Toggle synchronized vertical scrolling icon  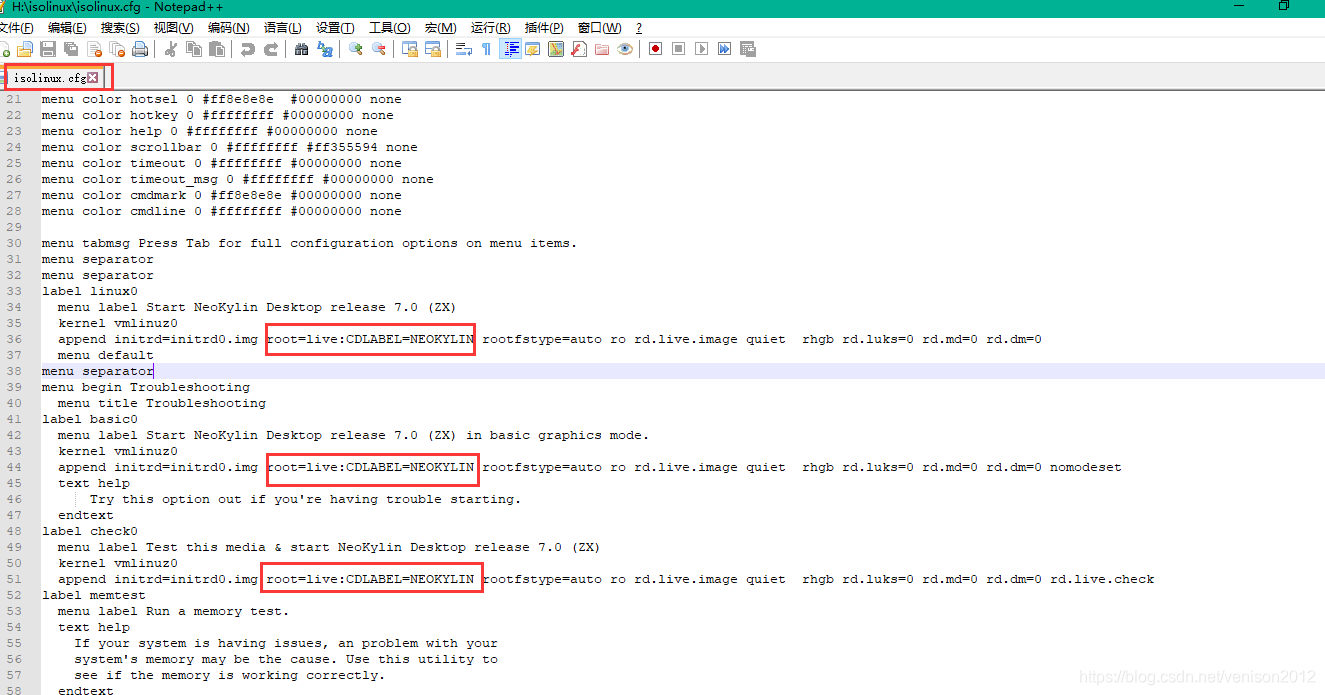[x=409, y=49]
